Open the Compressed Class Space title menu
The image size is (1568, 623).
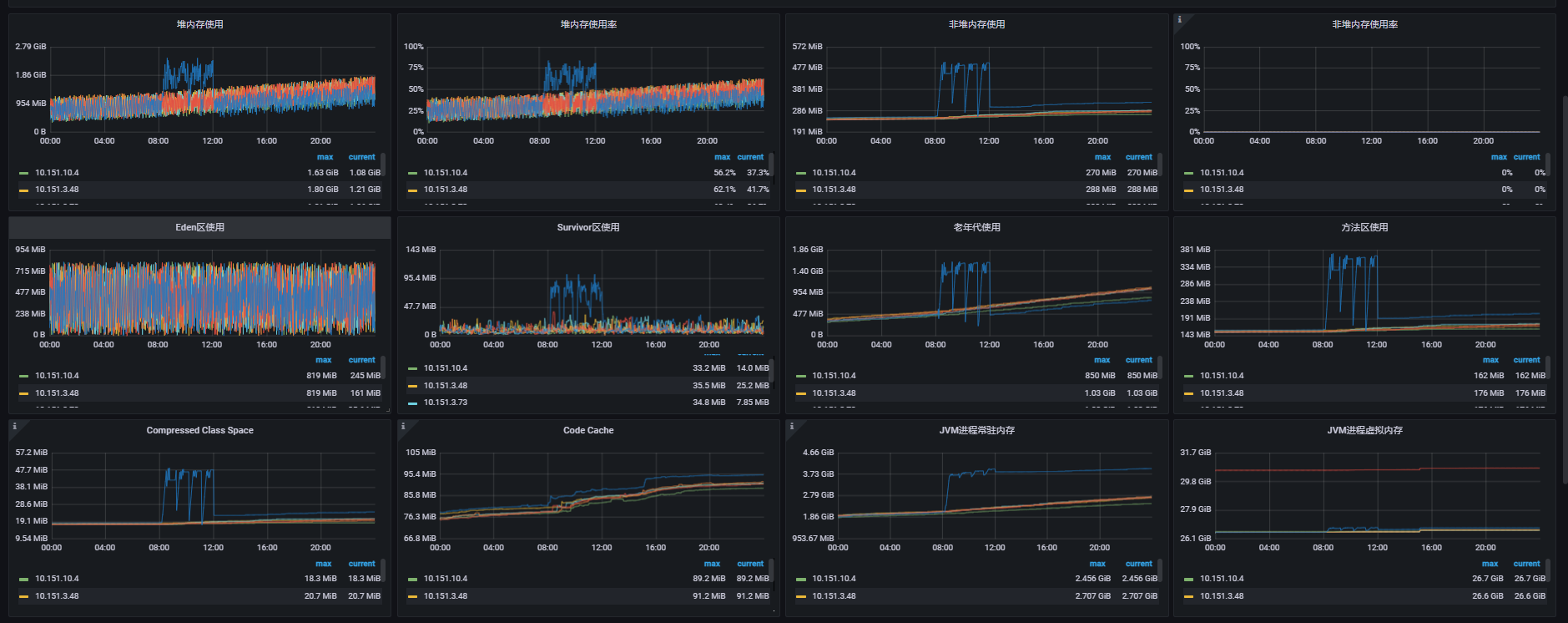click(x=199, y=430)
